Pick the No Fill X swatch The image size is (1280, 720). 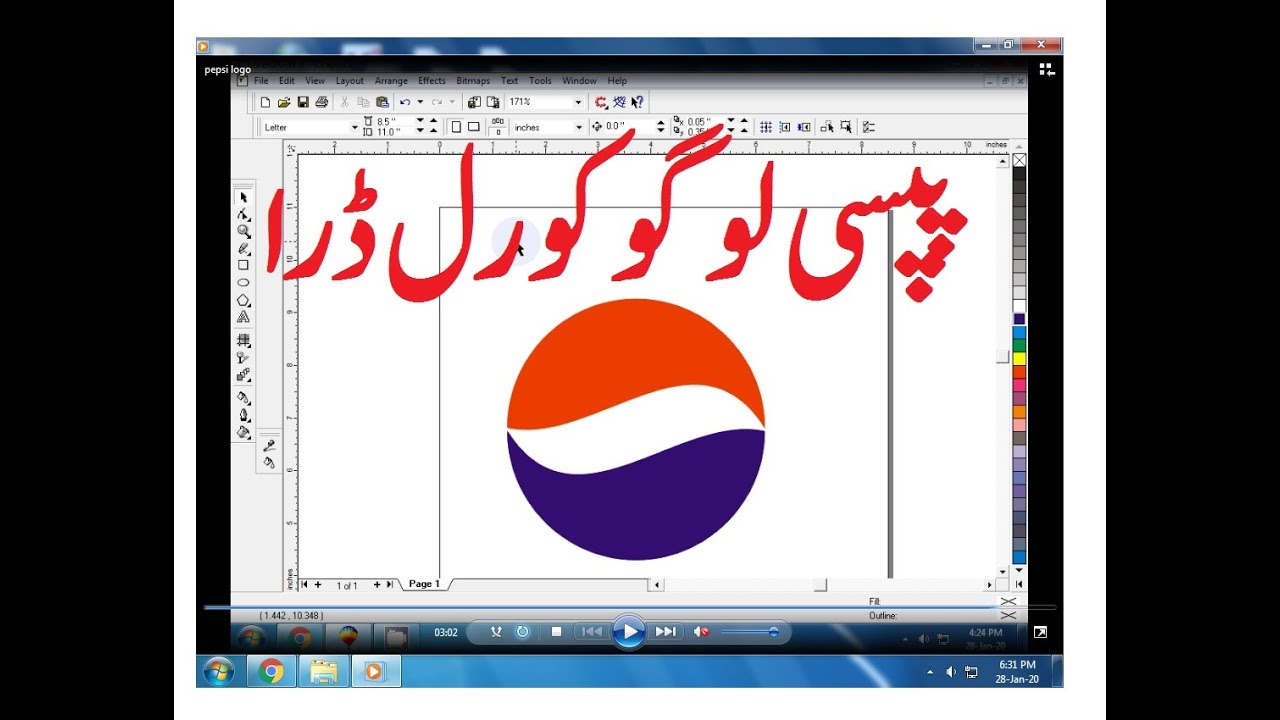pos(1019,160)
